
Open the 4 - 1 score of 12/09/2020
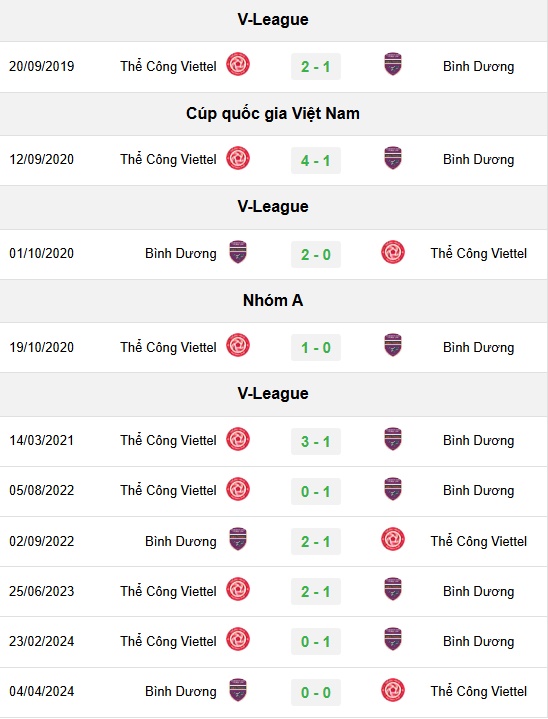click(316, 160)
